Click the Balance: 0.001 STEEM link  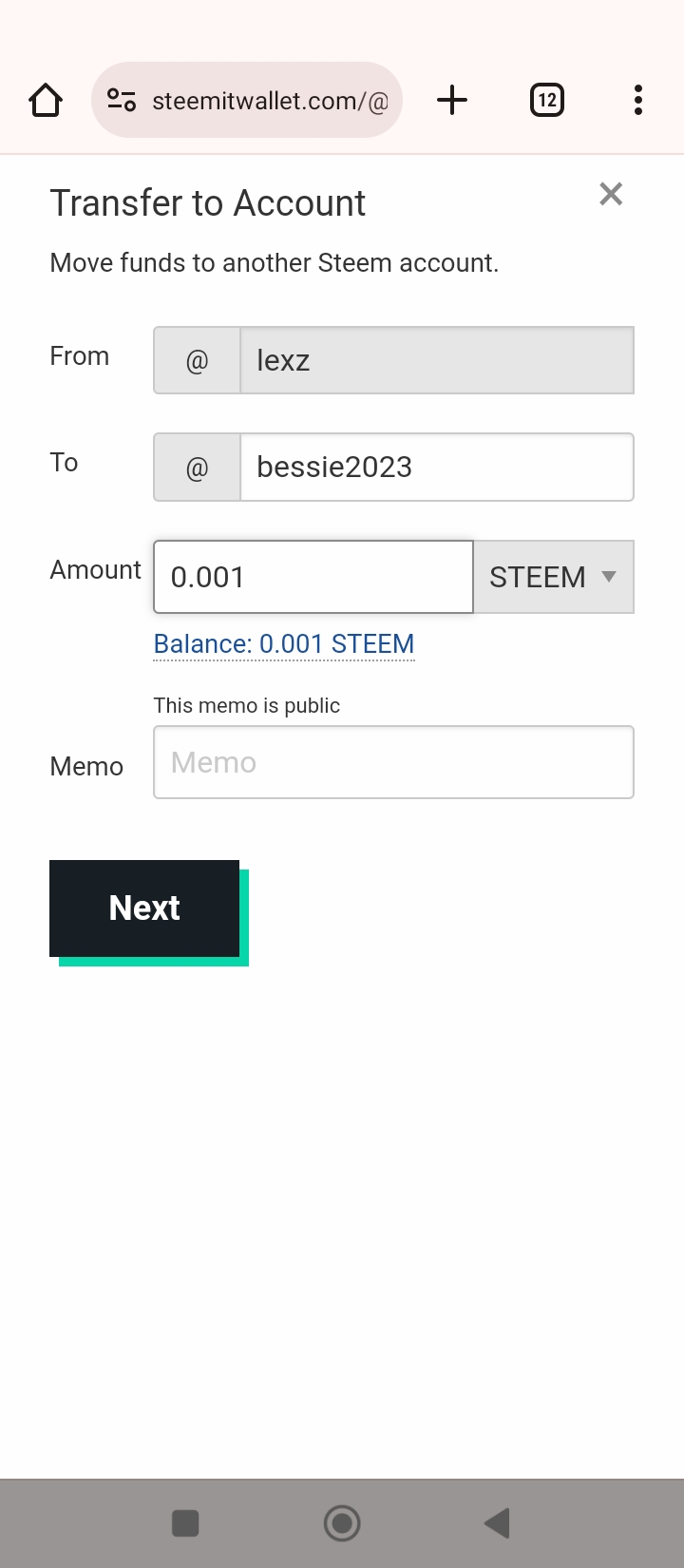(x=284, y=643)
